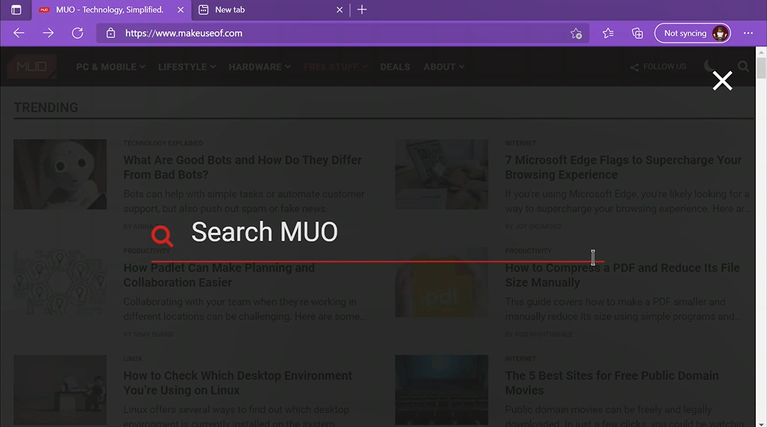Click the scrollbar up arrow
This screenshot has width=767, height=427.
(761, 51)
